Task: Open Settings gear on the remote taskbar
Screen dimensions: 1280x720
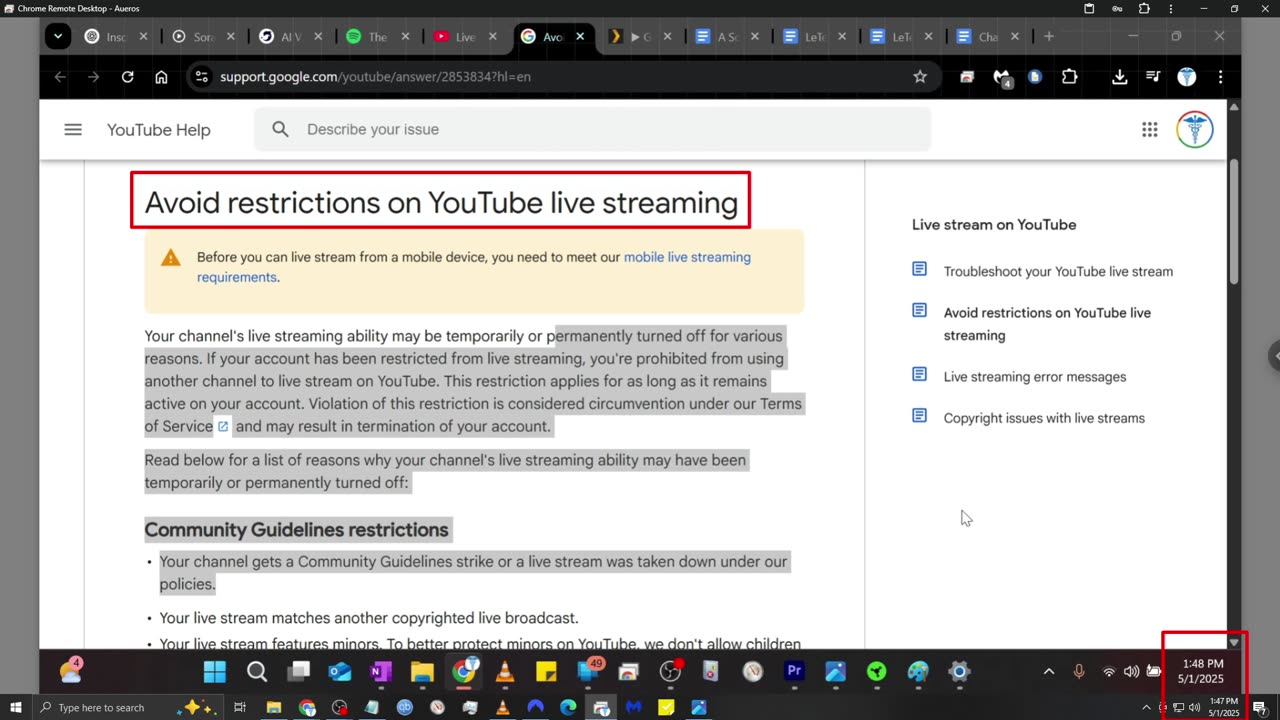Action: 959,672
